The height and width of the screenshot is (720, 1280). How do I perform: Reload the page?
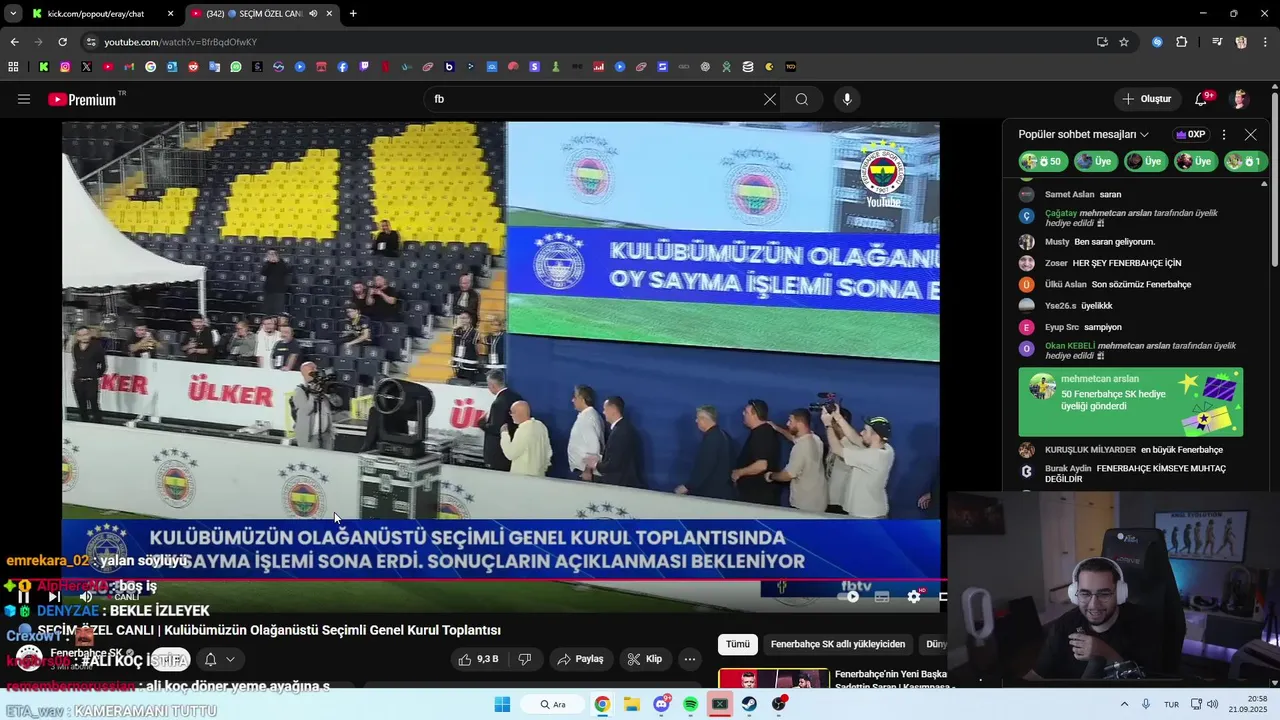tap(62, 42)
